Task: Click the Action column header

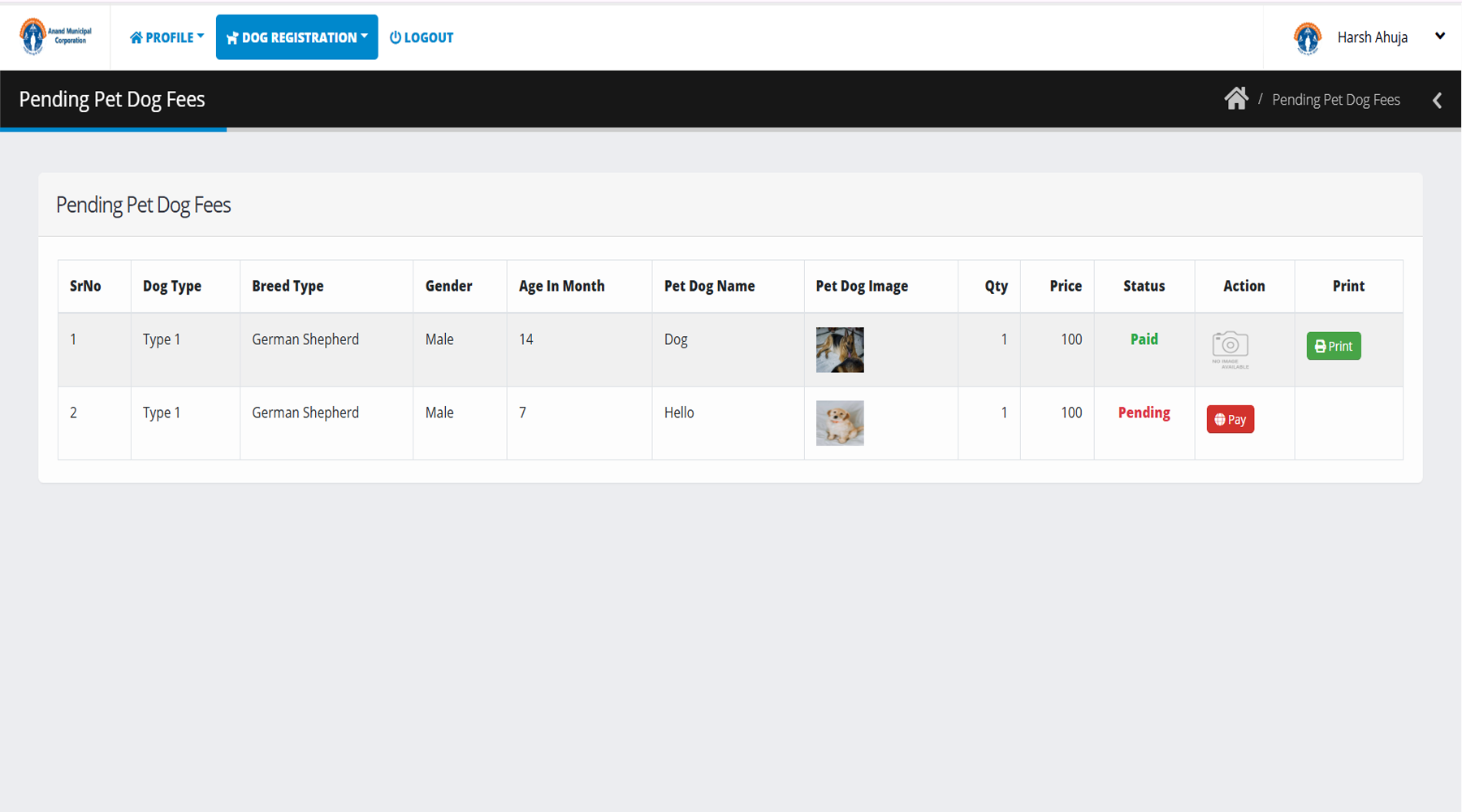Action: [1244, 286]
